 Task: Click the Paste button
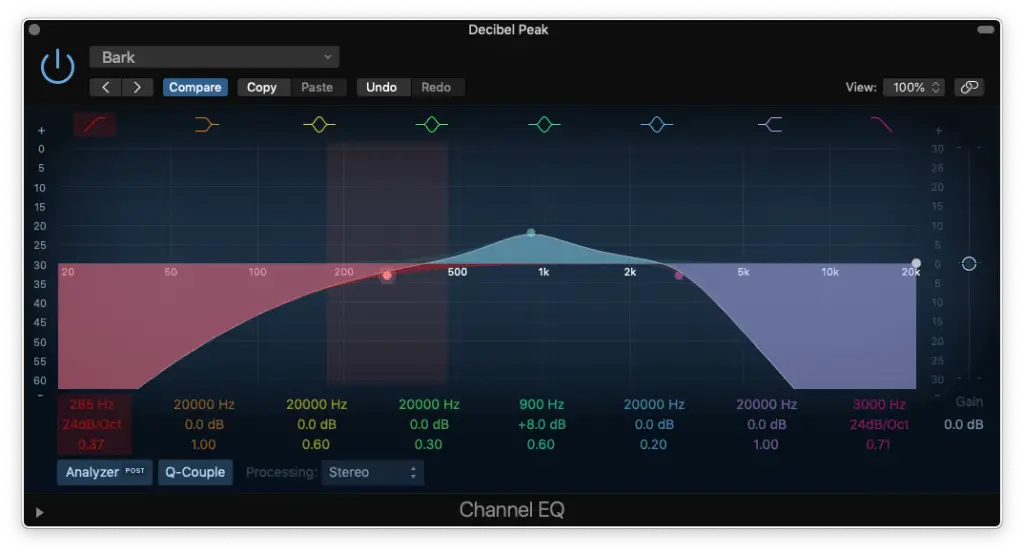(x=317, y=88)
